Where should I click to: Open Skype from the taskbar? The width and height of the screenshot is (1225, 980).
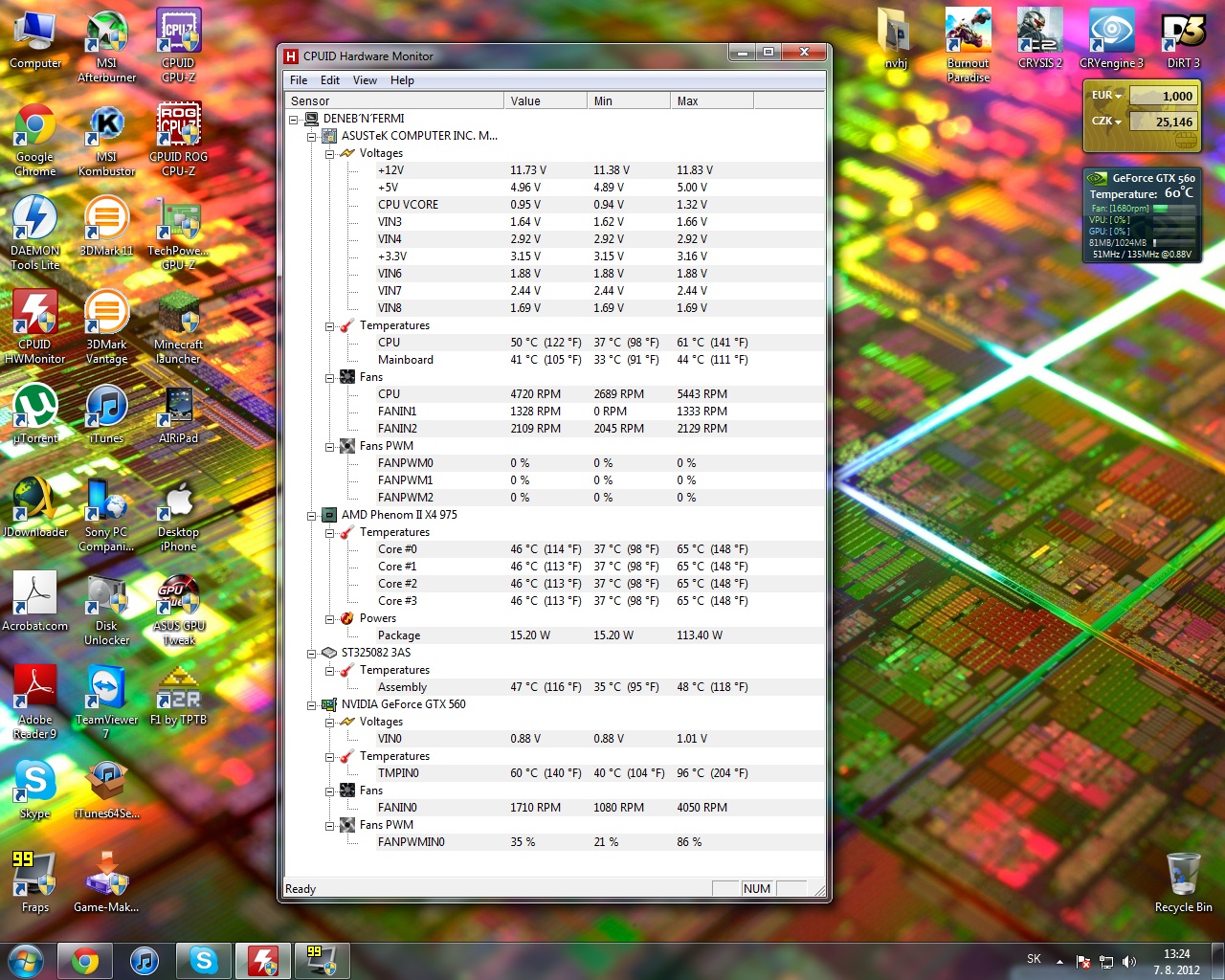tap(204, 960)
